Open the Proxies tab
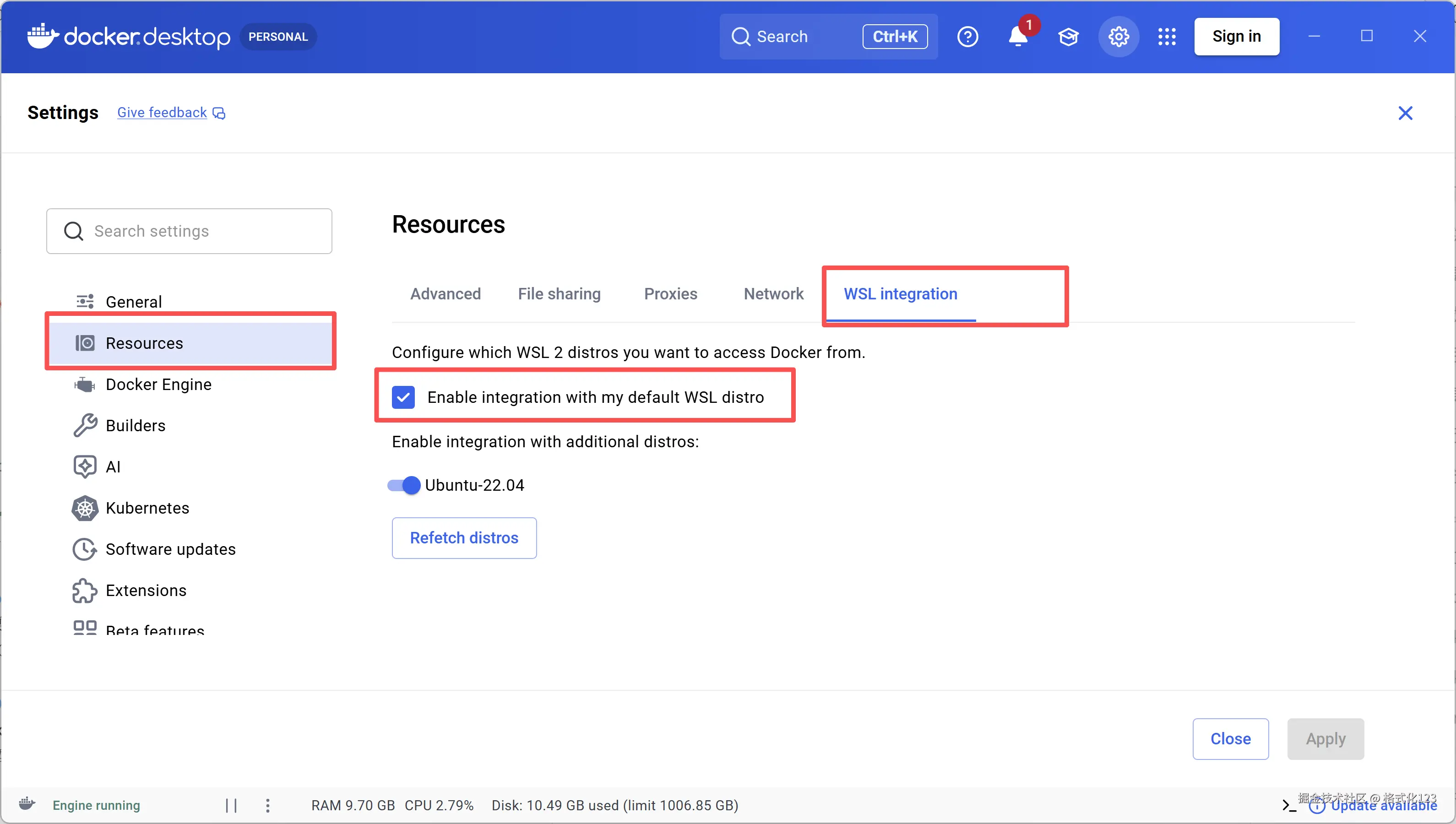The width and height of the screenshot is (1456, 824). pos(671,294)
